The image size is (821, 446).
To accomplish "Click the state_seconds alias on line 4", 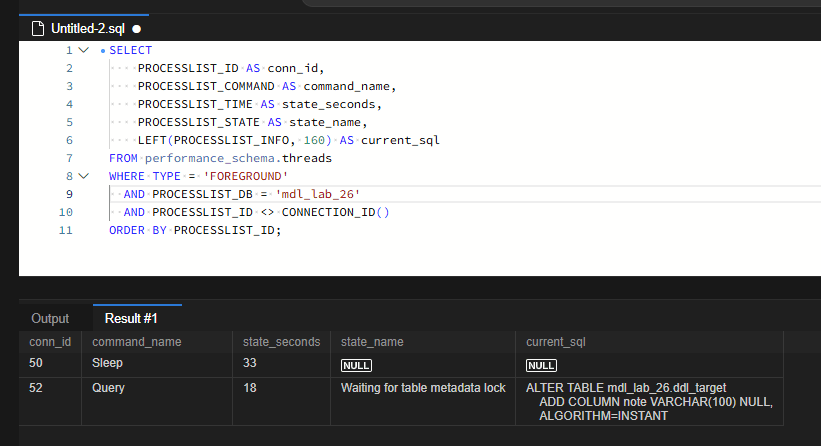I will click(x=328, y=104).
